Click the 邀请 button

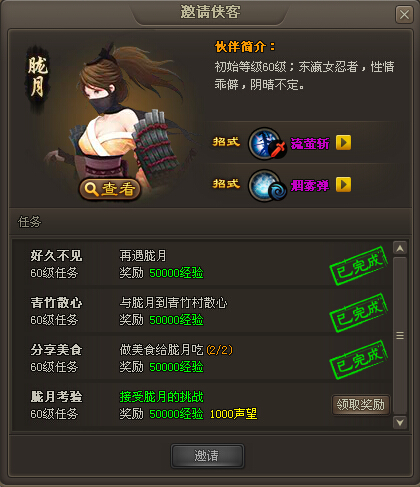pos(207,456)
